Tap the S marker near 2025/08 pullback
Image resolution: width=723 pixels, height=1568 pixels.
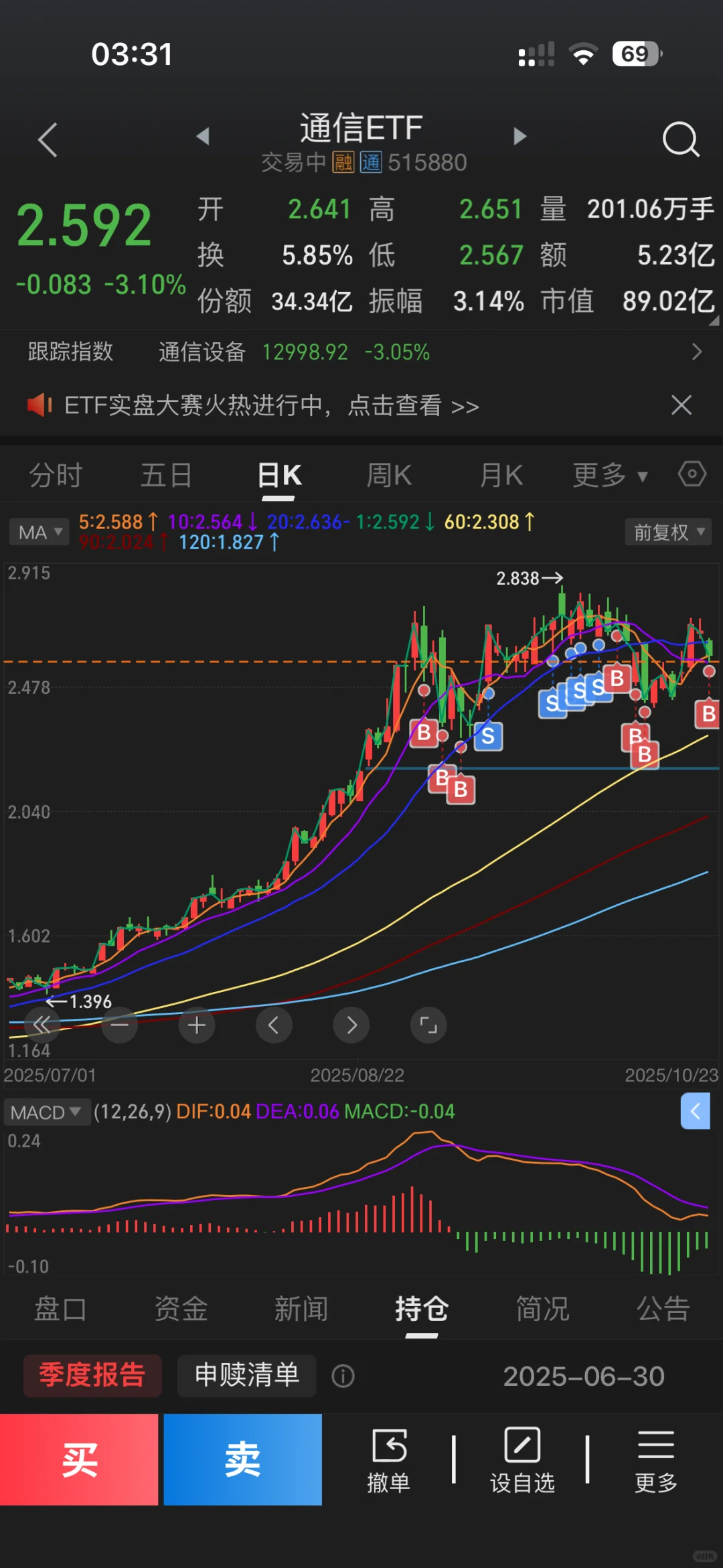488,736
